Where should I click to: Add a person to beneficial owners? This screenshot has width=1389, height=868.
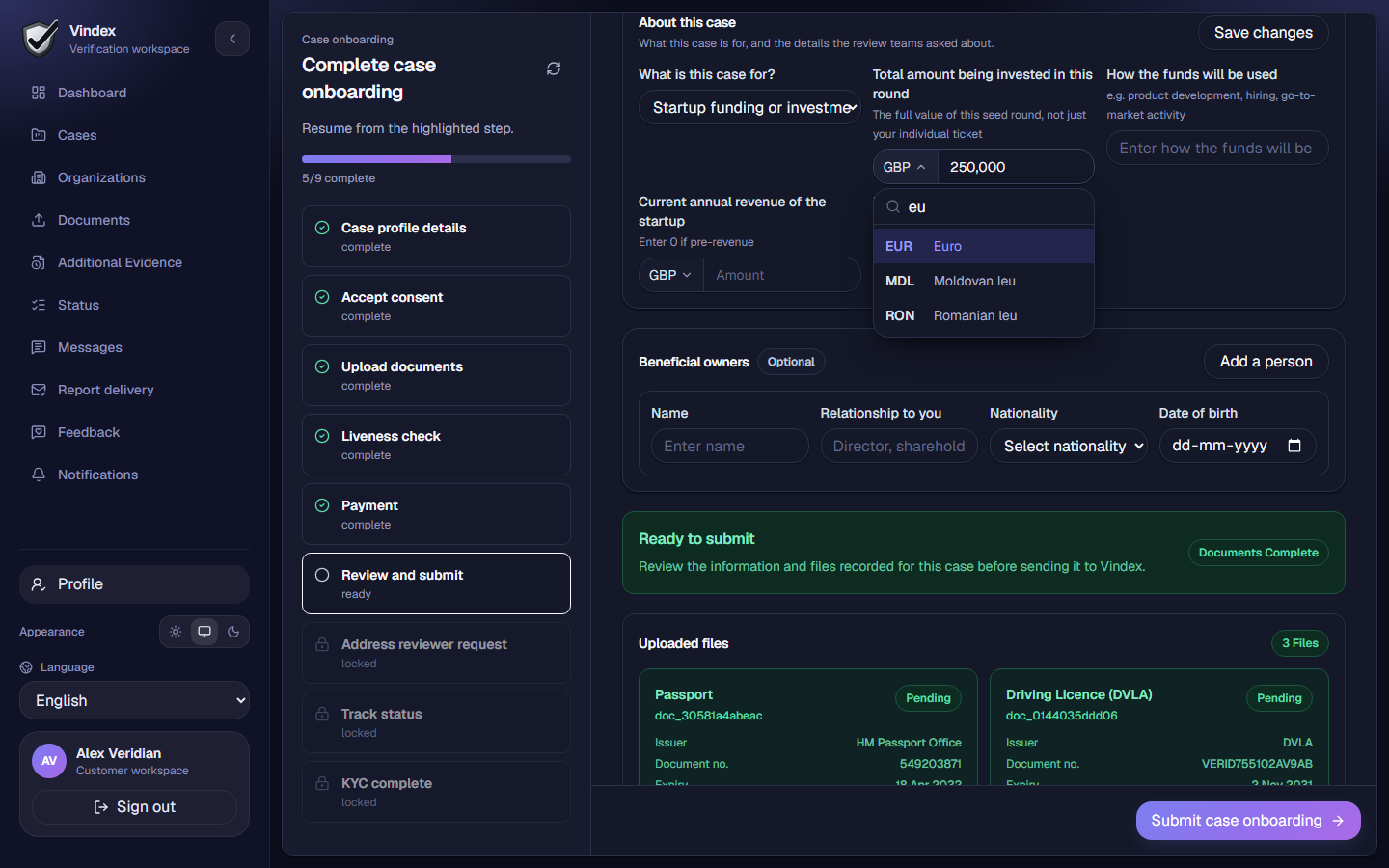(1266, 362)
